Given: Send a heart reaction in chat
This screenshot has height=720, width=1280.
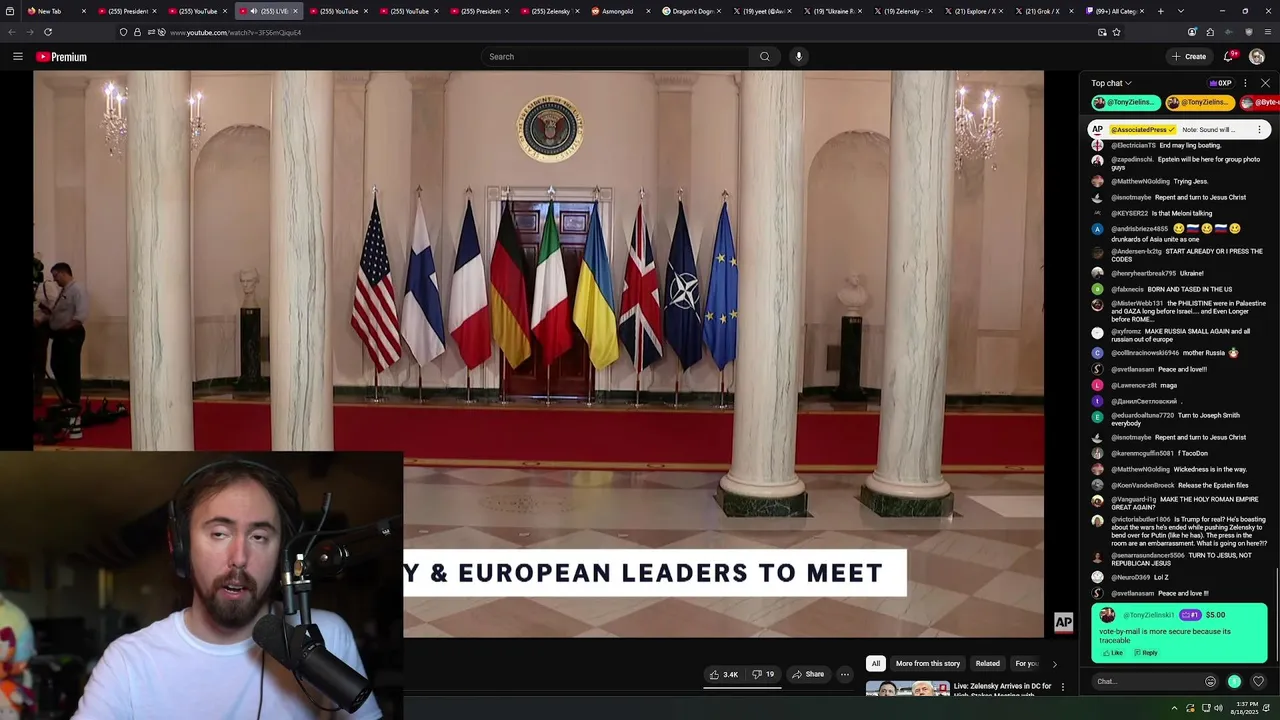Looking at the screenshot, I should tap(1258, 681).
